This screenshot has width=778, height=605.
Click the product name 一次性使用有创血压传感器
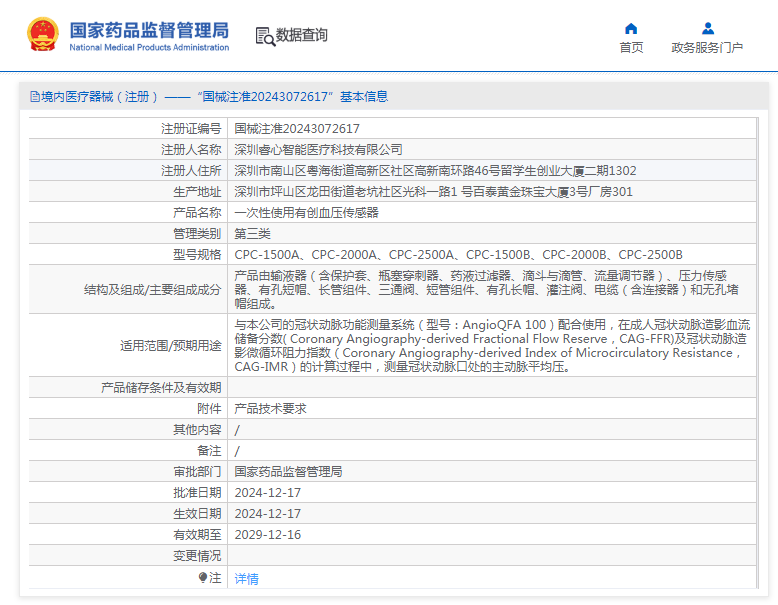tap(306, 213)
